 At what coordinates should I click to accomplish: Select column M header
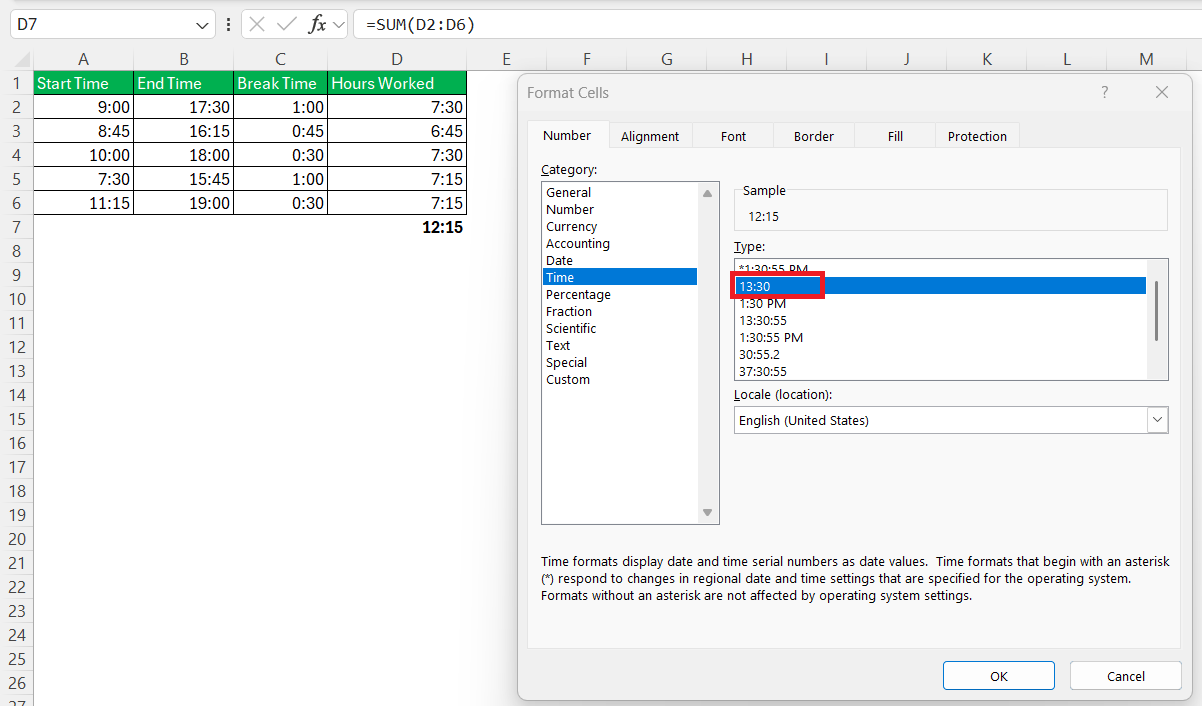[x=1146, y=59]
